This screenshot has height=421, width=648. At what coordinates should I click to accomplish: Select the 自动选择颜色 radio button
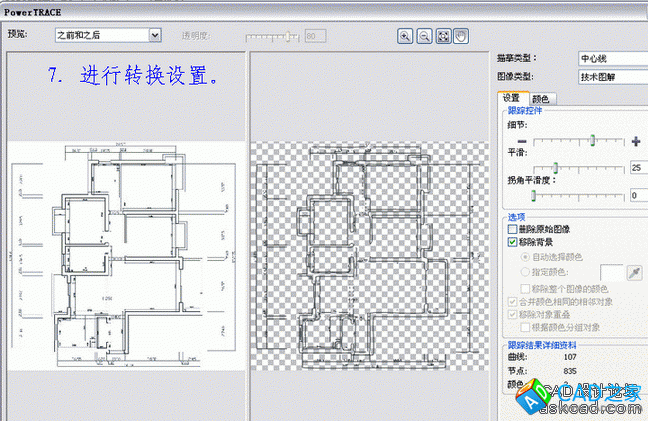(x=525, y=257)
